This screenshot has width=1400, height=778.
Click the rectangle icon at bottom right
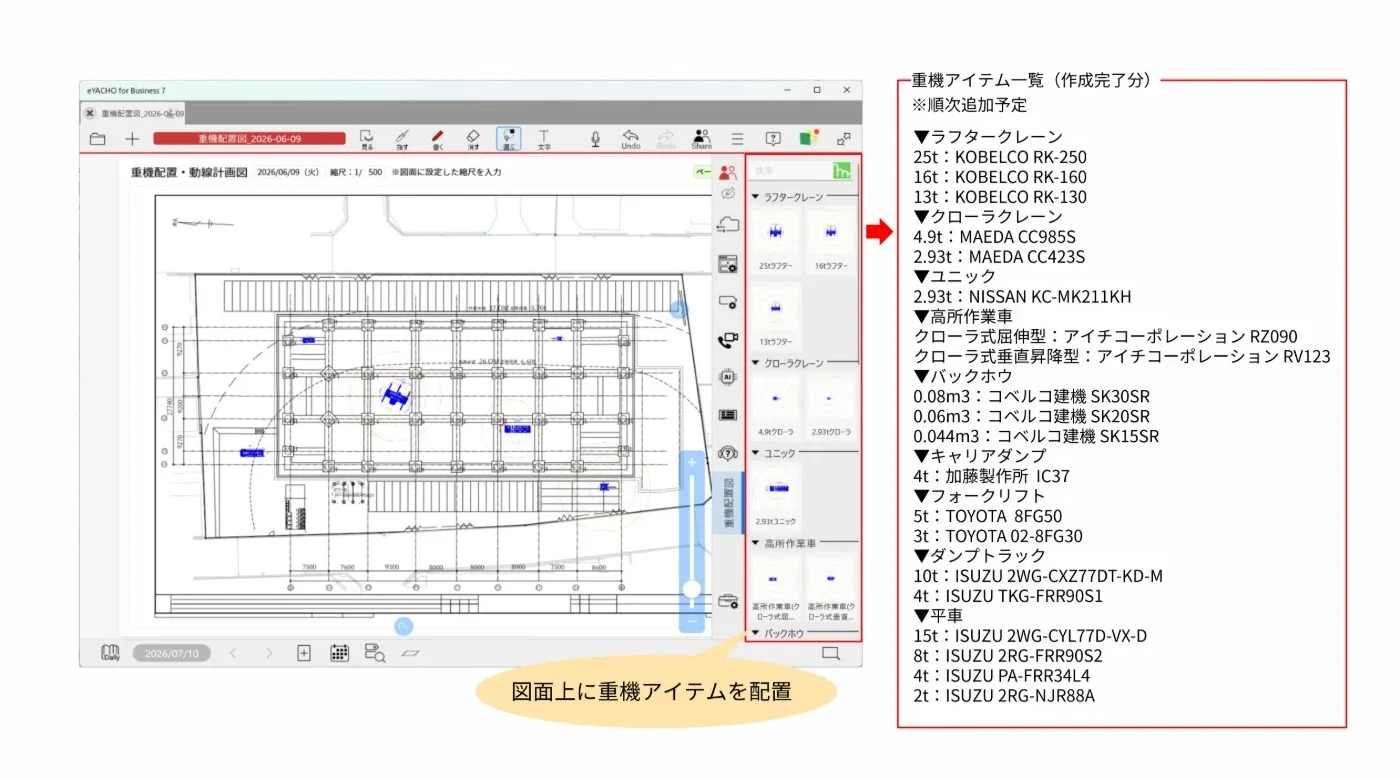tap(830, 653)
